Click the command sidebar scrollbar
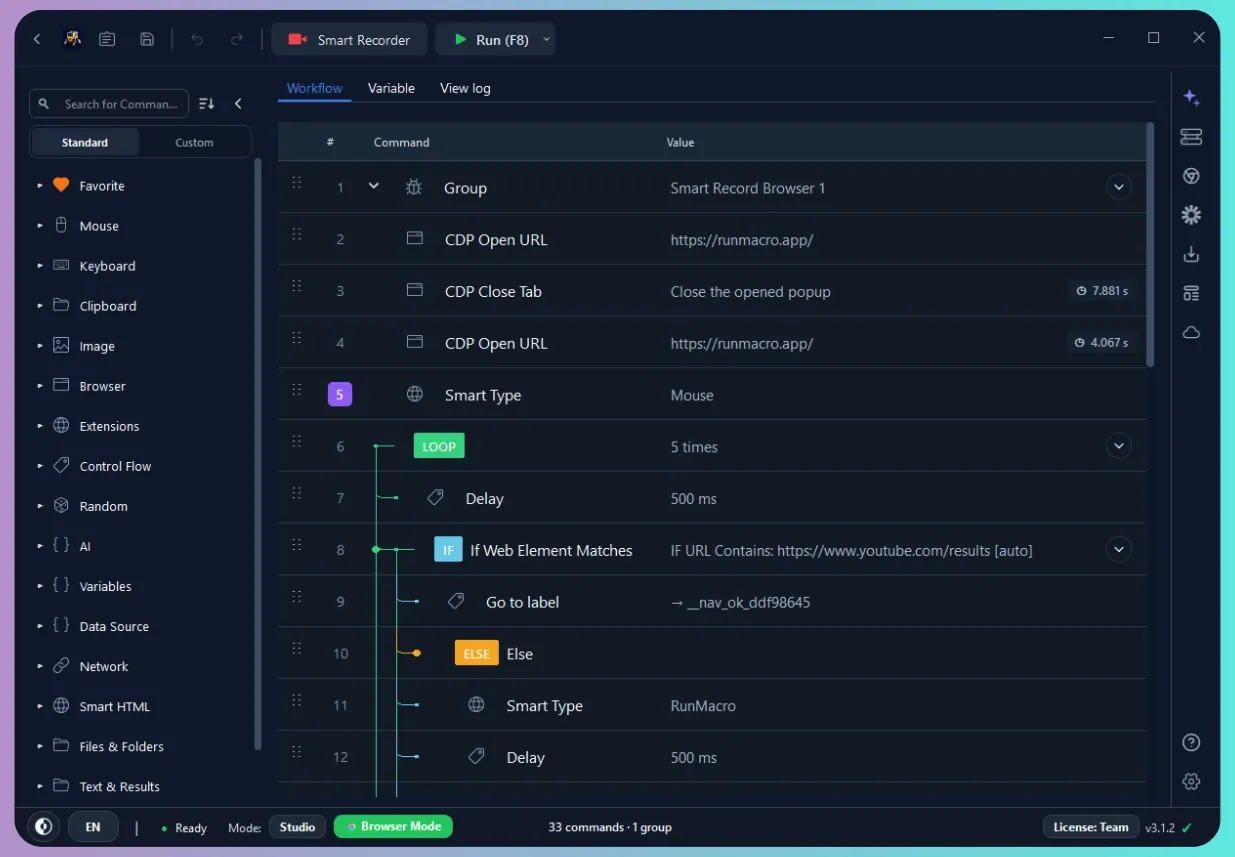The width and height of the screenshot is (1235, 857). coord(257,455)
